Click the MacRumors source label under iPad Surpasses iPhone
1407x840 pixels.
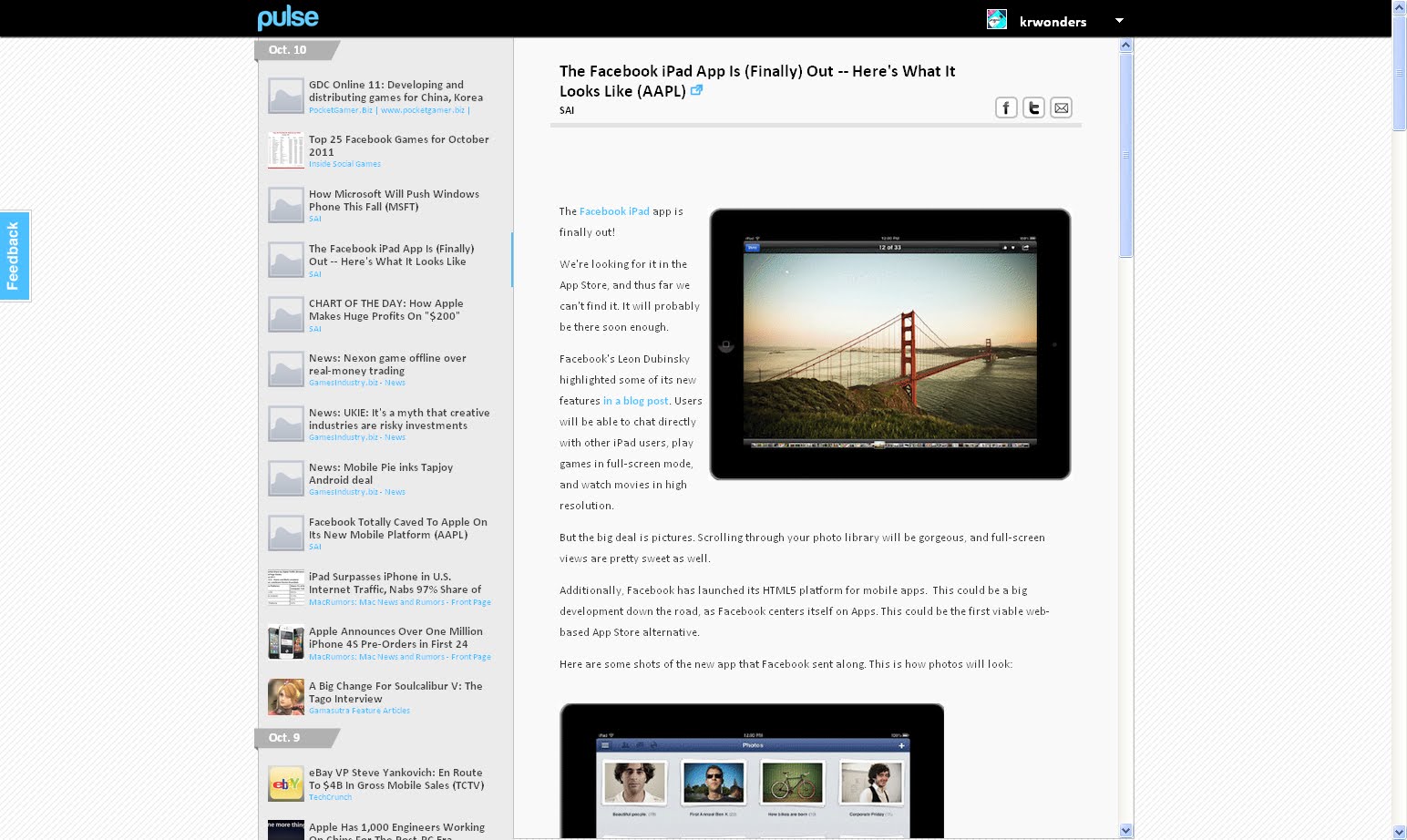[x=399, y=602]
